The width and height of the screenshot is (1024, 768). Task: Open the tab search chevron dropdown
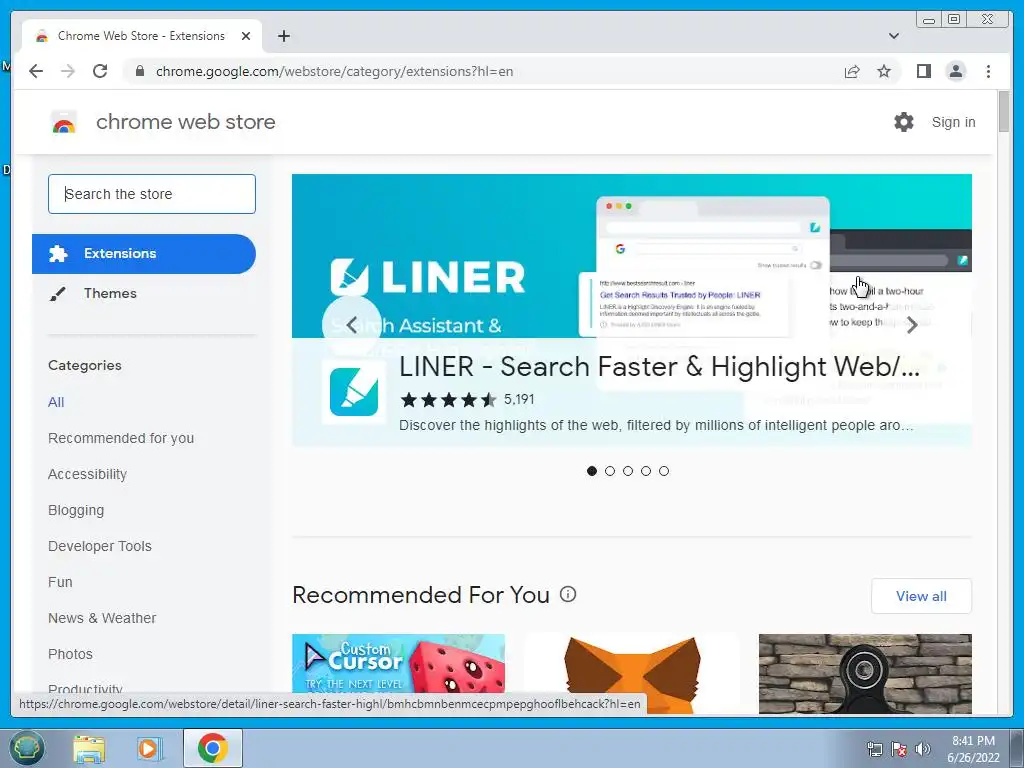(x=893, y=36)
